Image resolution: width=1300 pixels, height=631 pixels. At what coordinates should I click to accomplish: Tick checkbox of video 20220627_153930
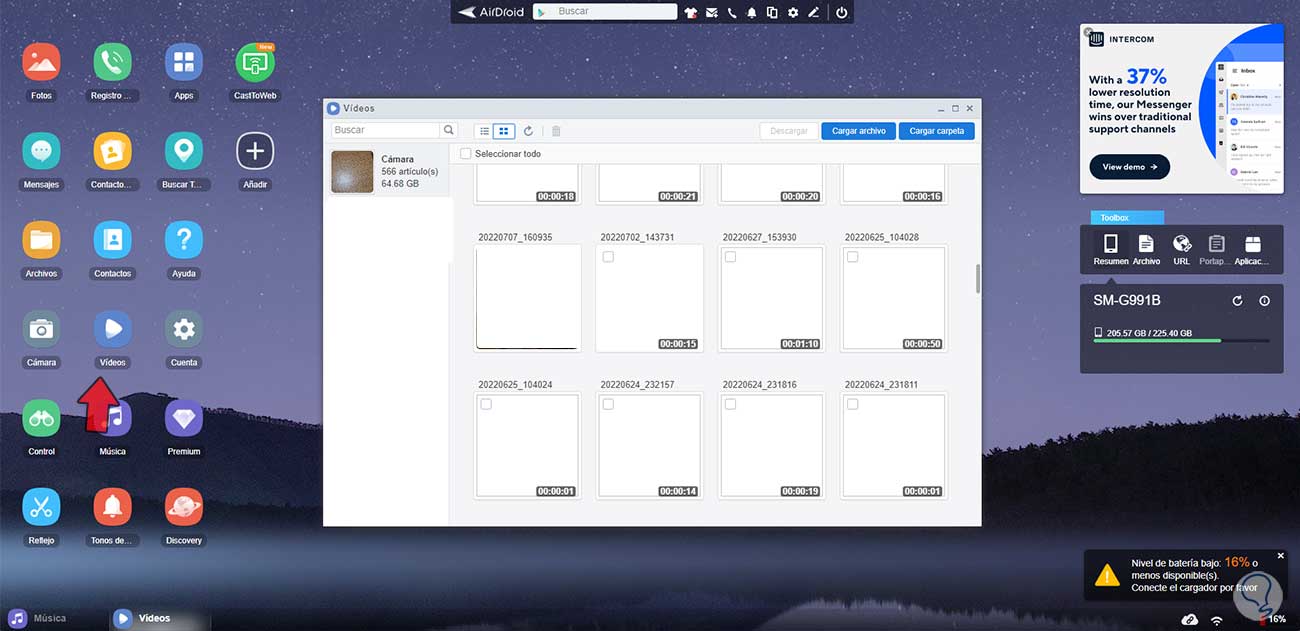point(730,257)
